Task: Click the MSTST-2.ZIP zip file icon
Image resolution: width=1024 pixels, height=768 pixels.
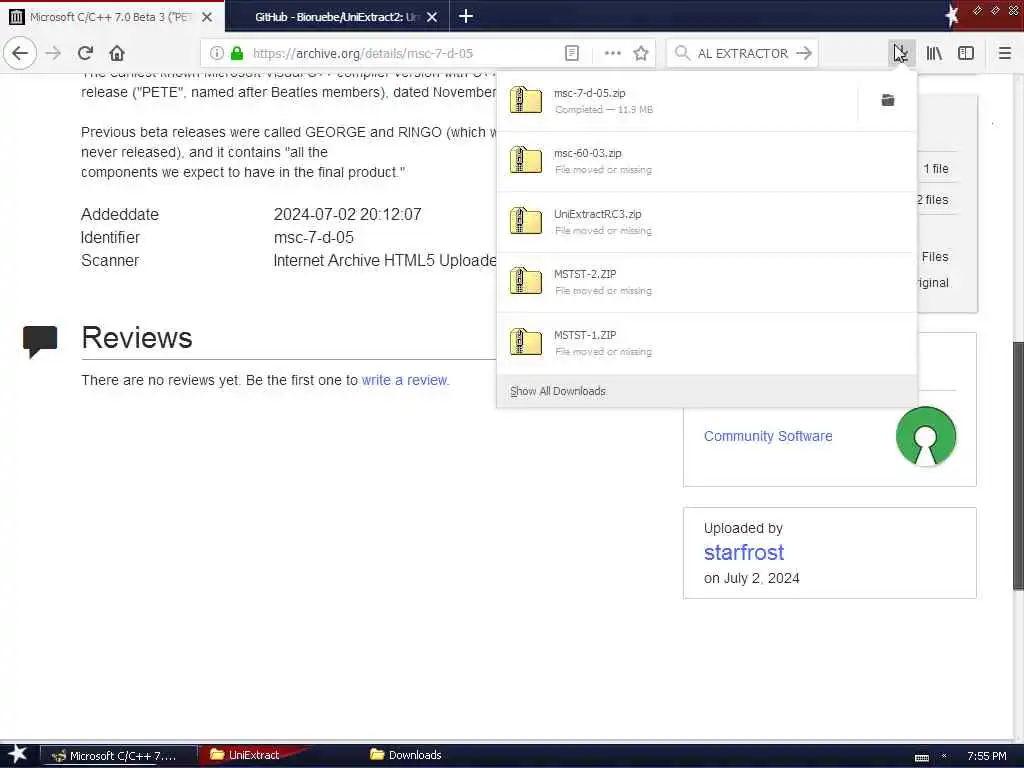Action: pyautogui.click(x=526, y=281)
